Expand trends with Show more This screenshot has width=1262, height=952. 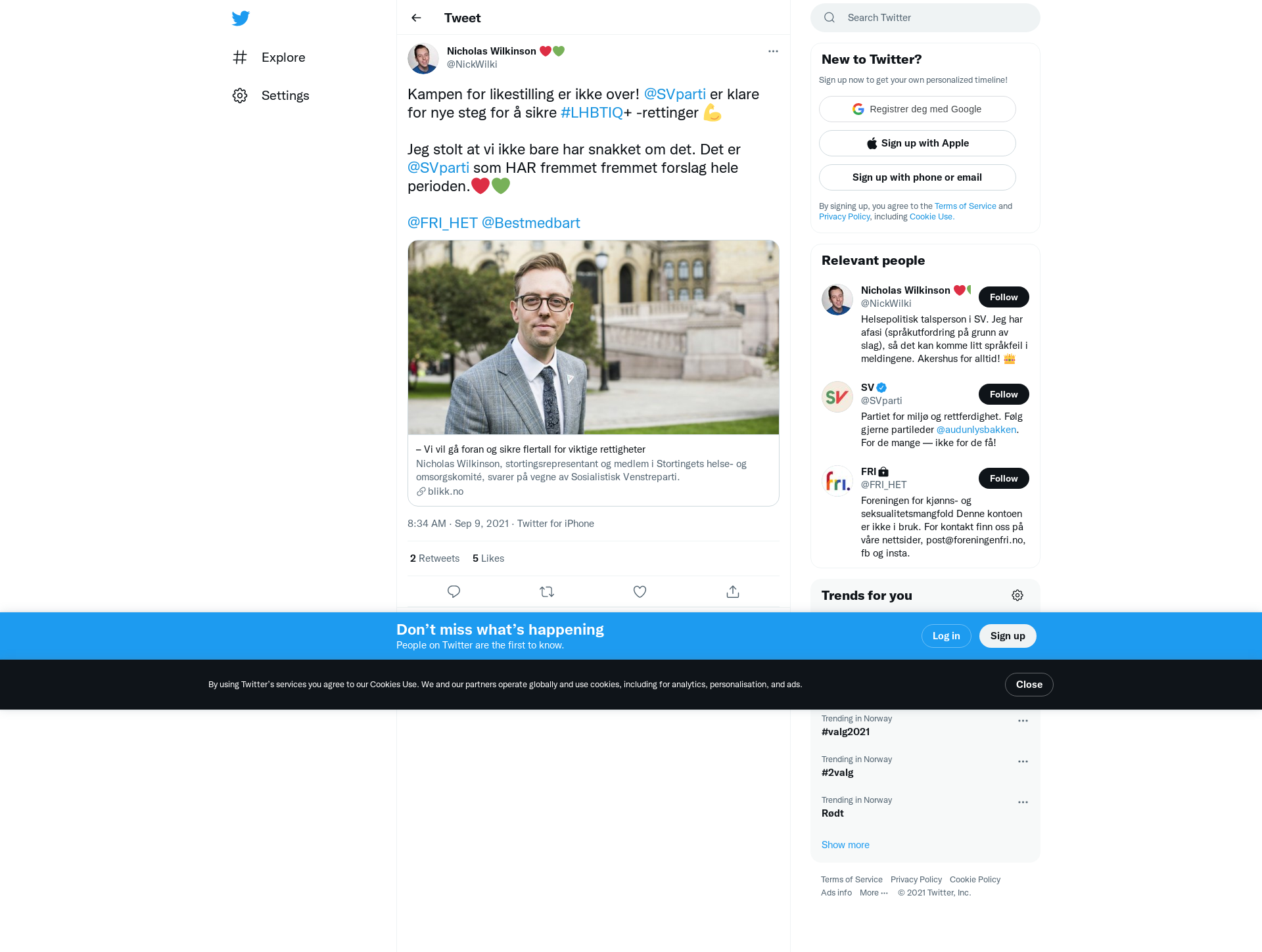[845, 845]
